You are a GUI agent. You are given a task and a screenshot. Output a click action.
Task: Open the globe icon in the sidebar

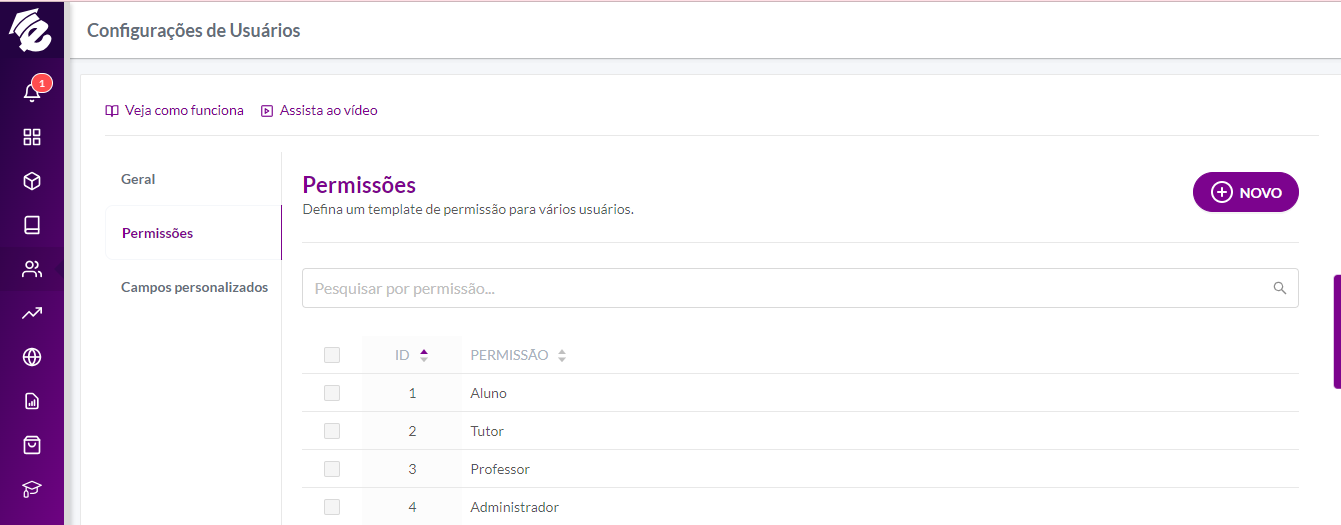point(32,357)
